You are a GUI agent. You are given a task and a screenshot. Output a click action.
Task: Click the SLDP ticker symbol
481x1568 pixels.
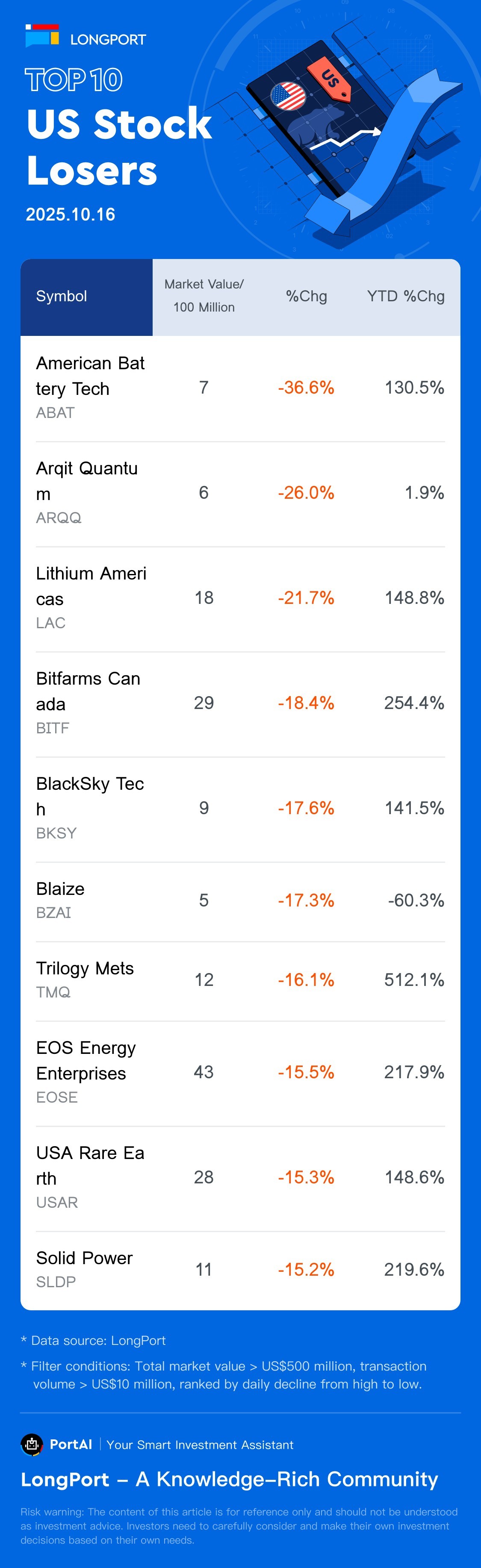click(56, 1282)
